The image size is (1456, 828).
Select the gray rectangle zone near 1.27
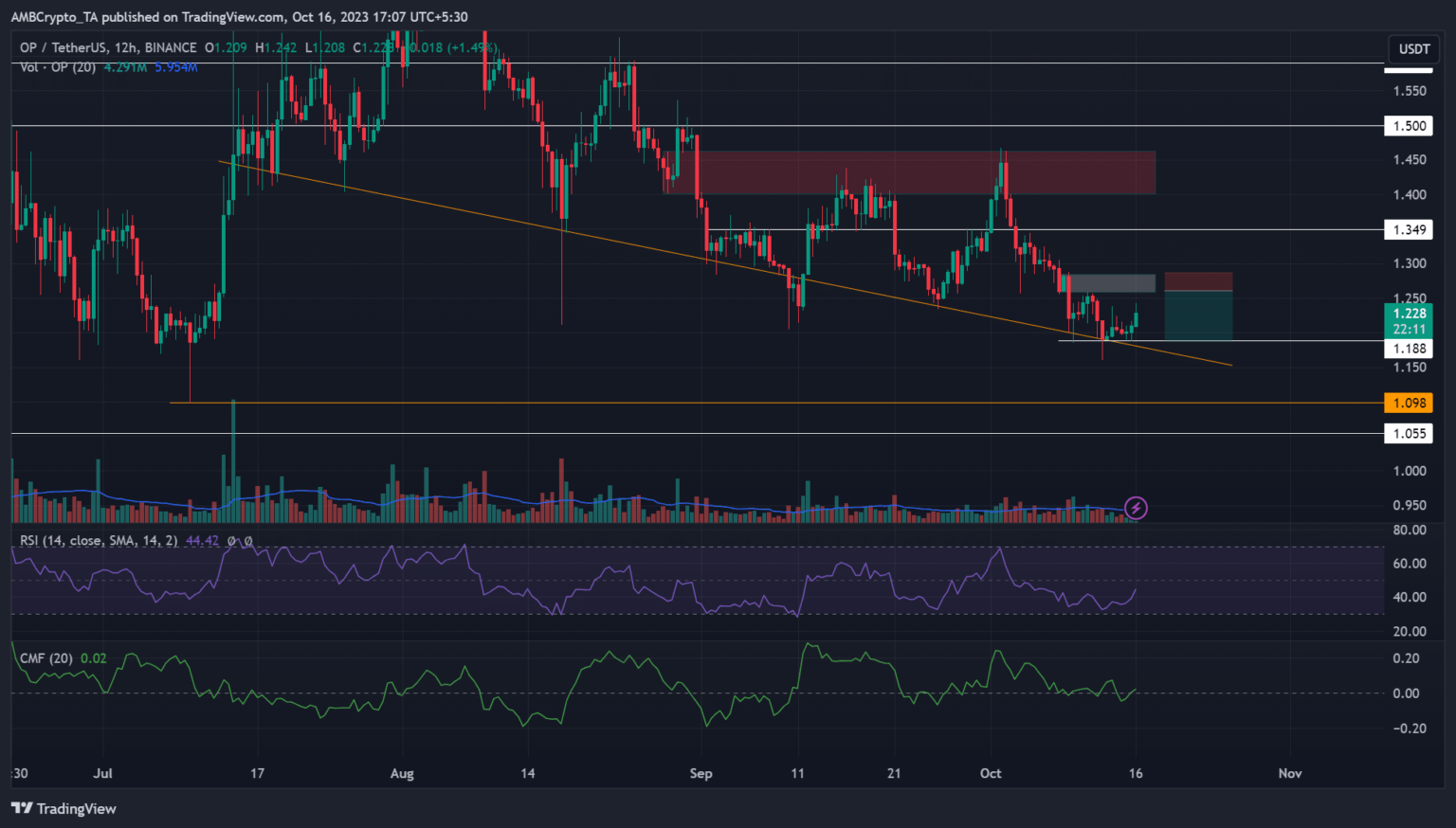(x=1111, y=282)
